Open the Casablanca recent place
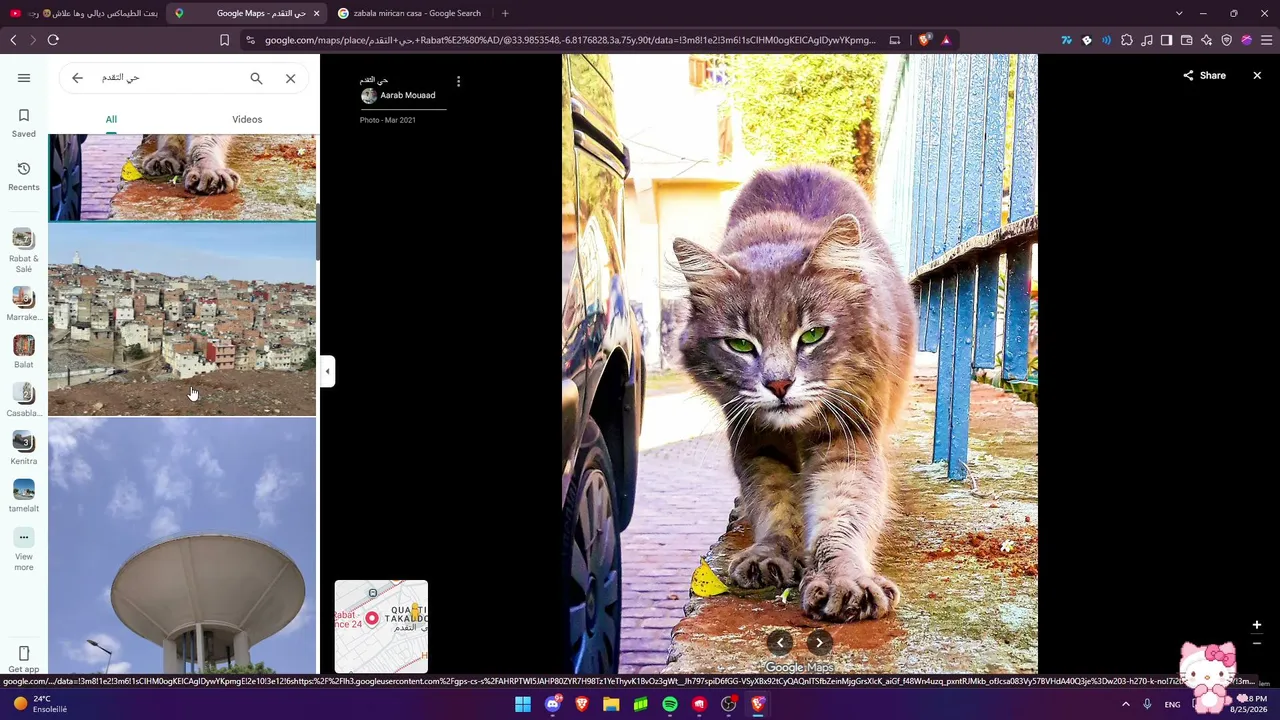This screenshot has height=720, width=1280. [24, 400]
